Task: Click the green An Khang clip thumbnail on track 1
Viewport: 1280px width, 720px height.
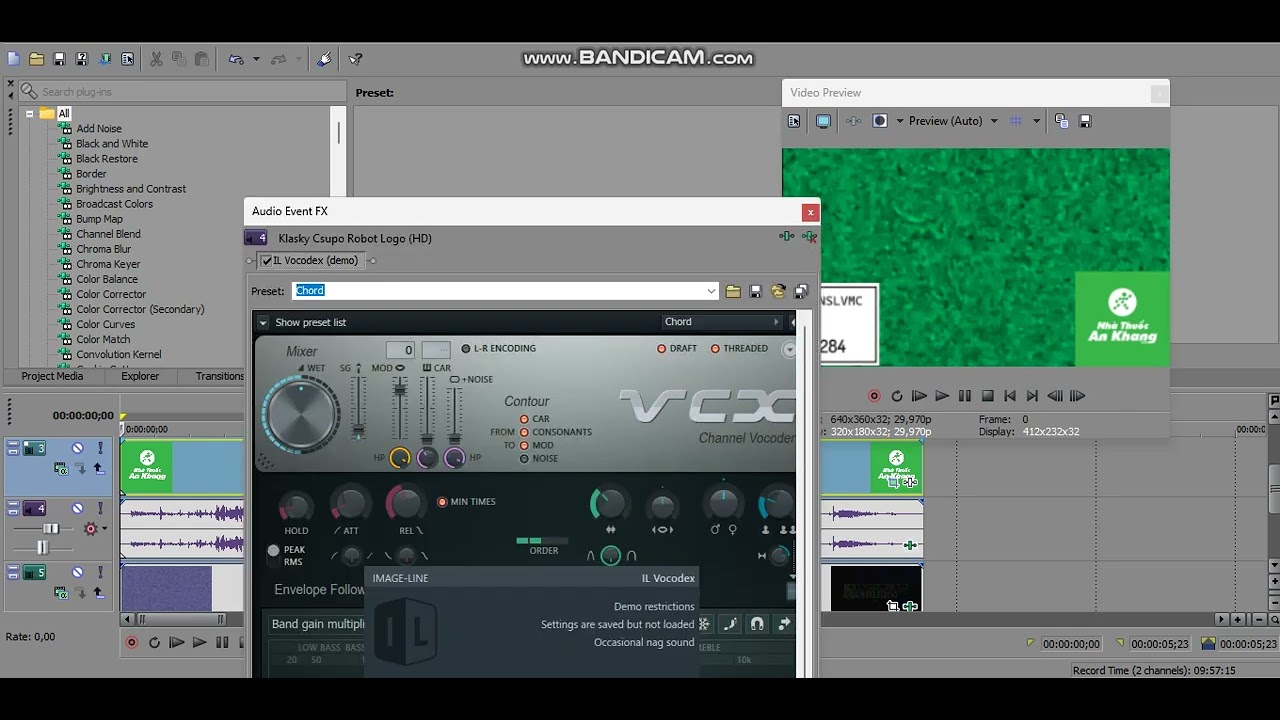Action: click(x=147, y=467)
